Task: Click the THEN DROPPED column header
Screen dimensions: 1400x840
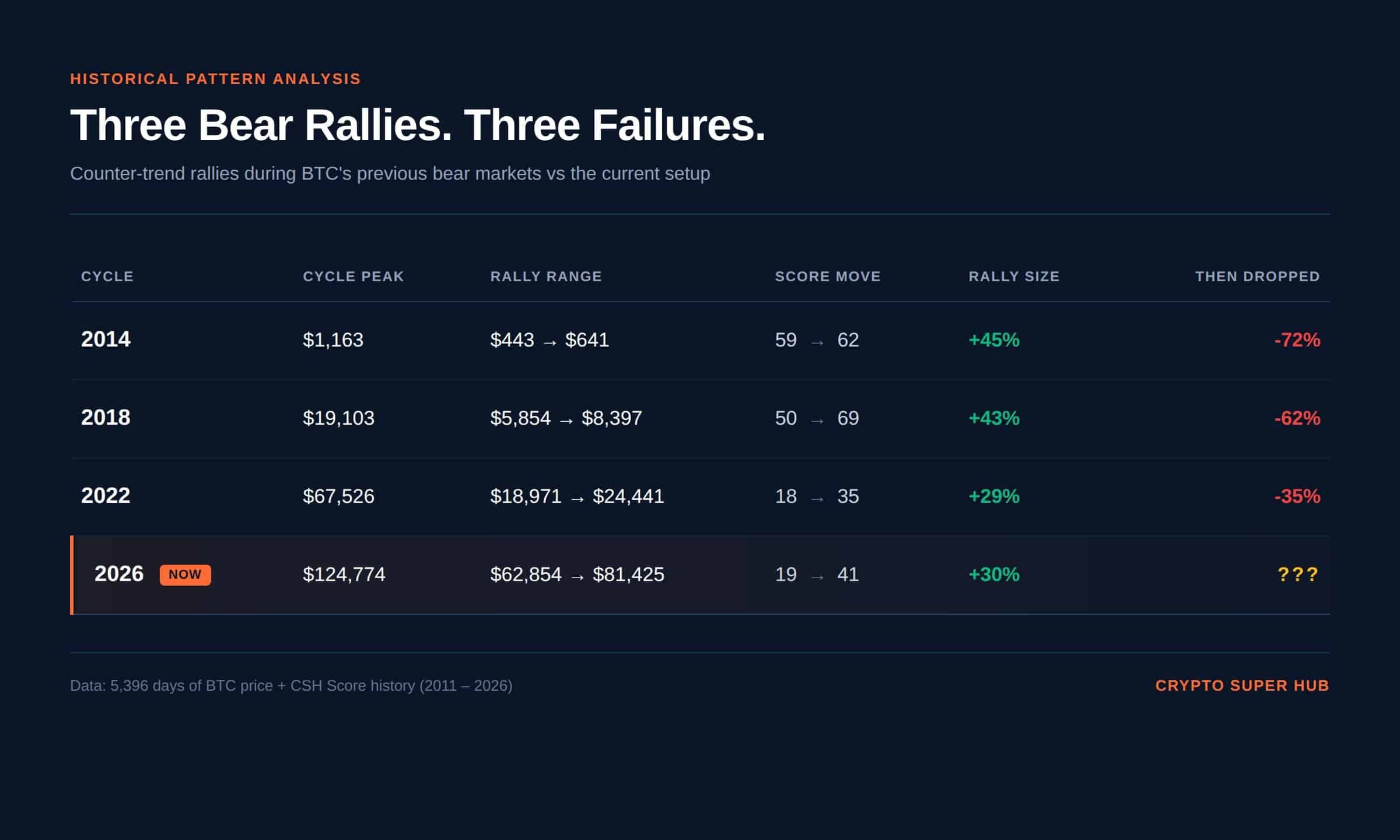Action: (x=1257, y=276)
